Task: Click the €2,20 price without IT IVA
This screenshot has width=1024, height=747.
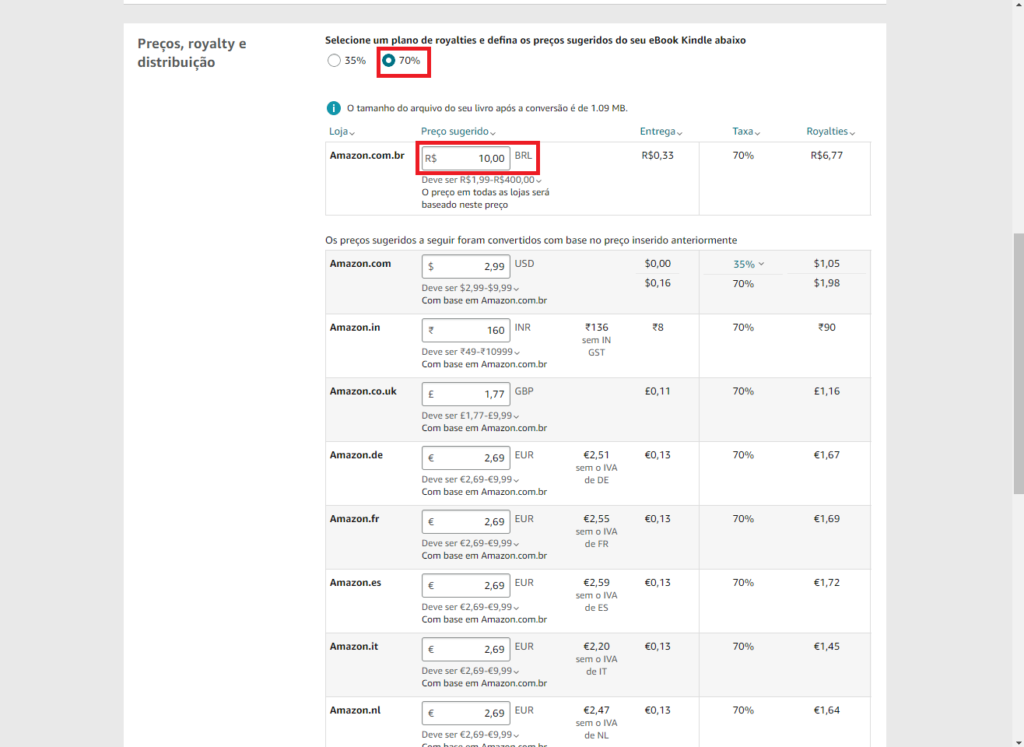Action: coord(596,647)
